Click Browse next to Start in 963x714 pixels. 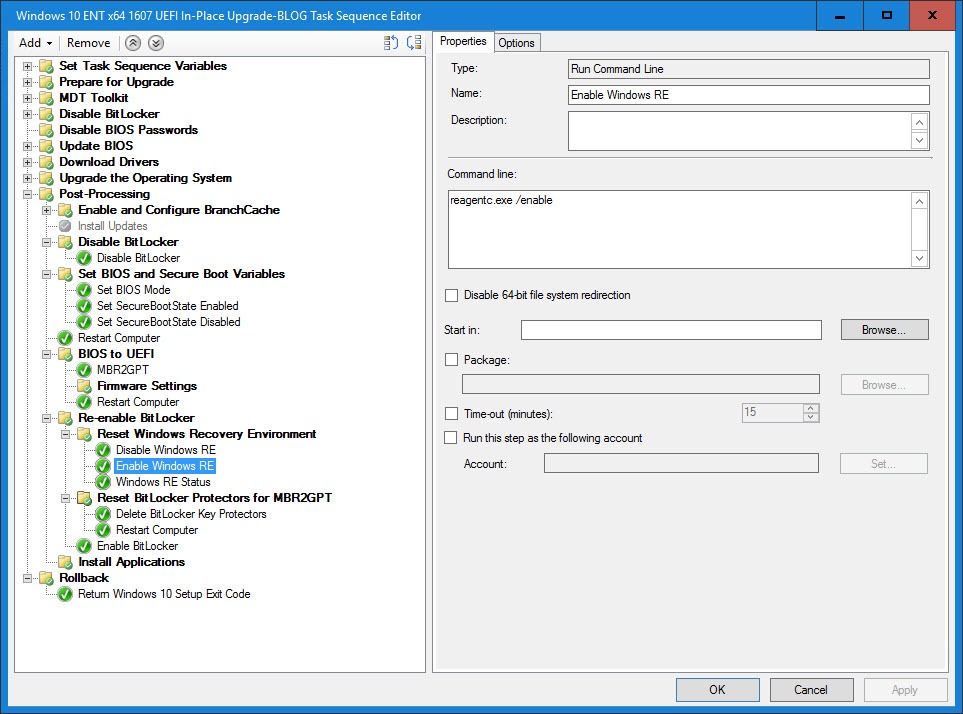click(884, 330)
